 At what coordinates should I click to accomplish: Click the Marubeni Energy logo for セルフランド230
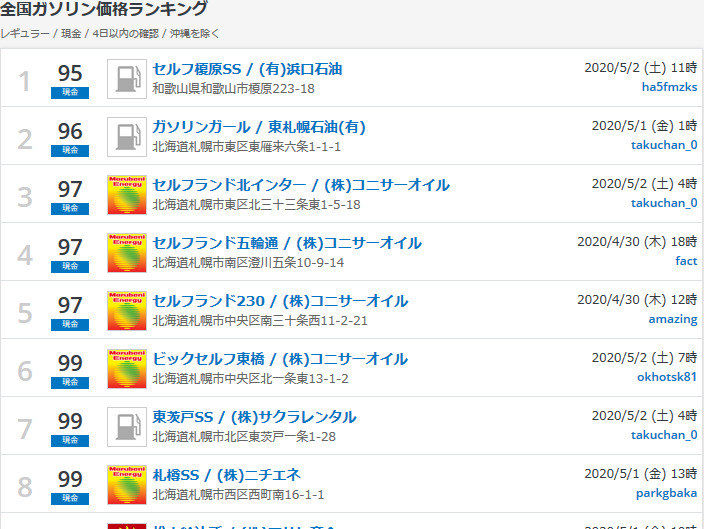[127, 310]
